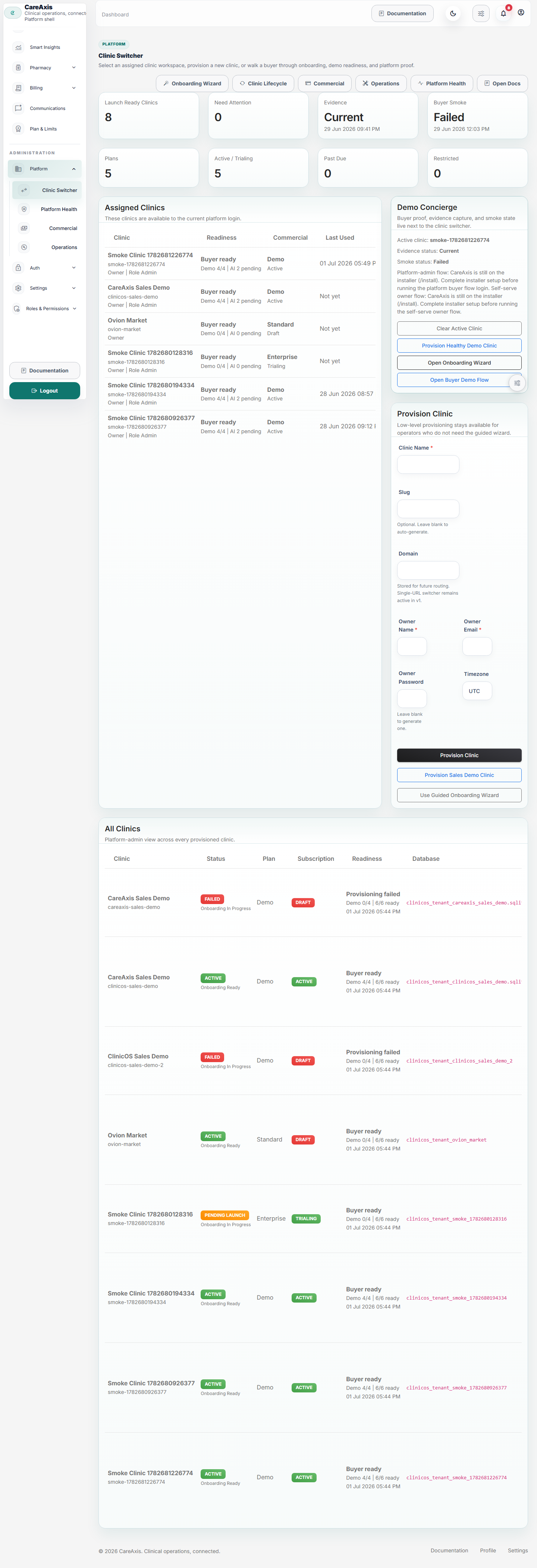Toggle dark mode moon icon
Viewport: 537px width, 1568px height.
pos(453,13)
